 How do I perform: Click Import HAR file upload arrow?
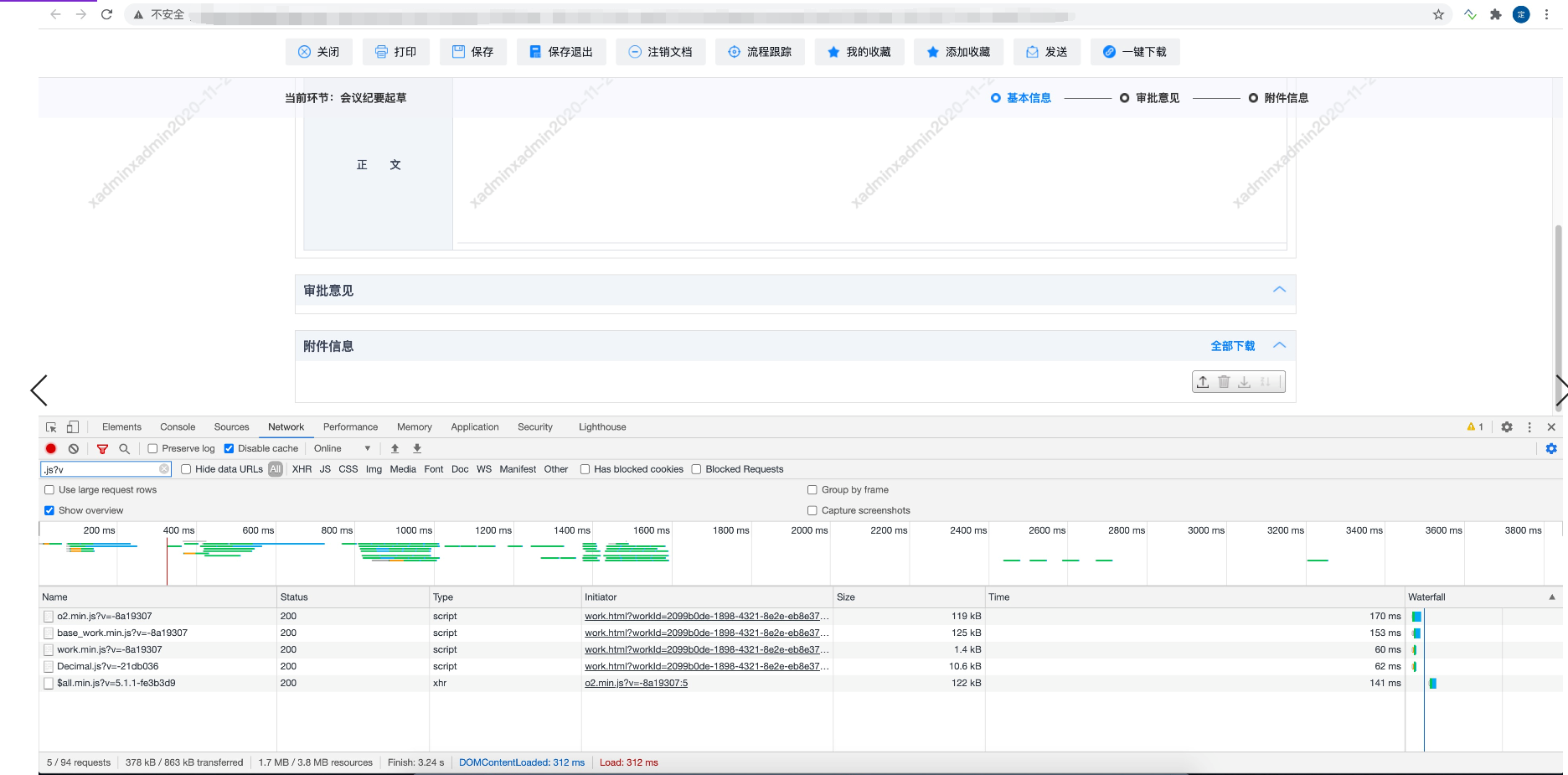click(x=395, y=449)
